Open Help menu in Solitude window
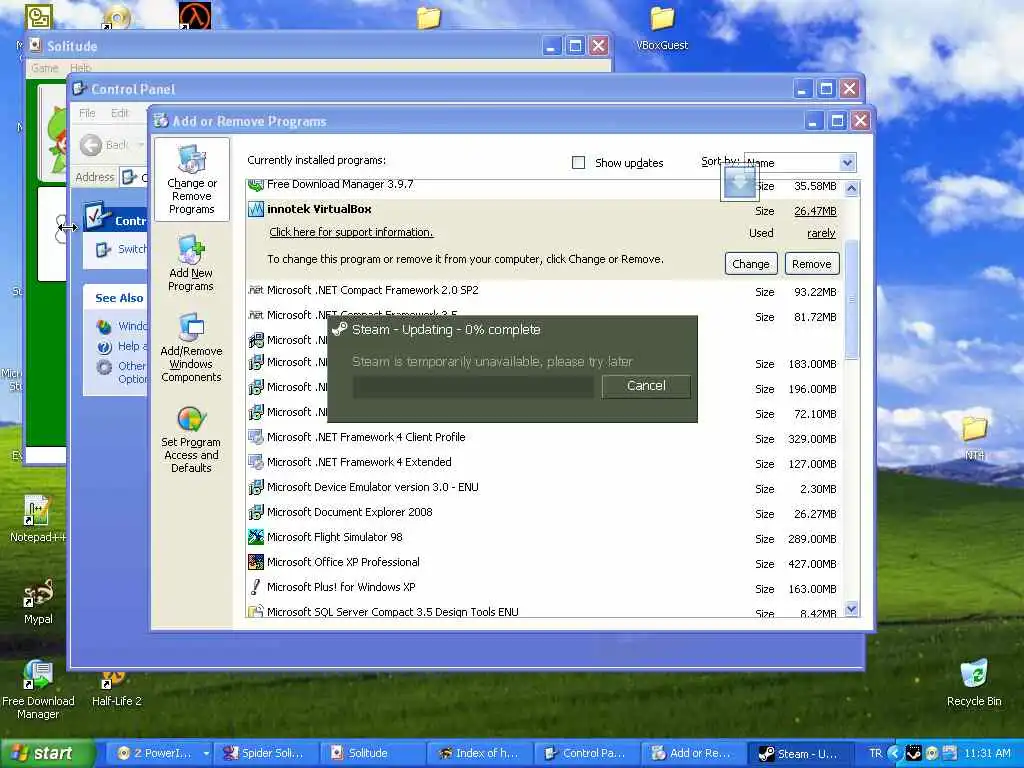This screenshot has width=1024, height=768. pos(81,68)
